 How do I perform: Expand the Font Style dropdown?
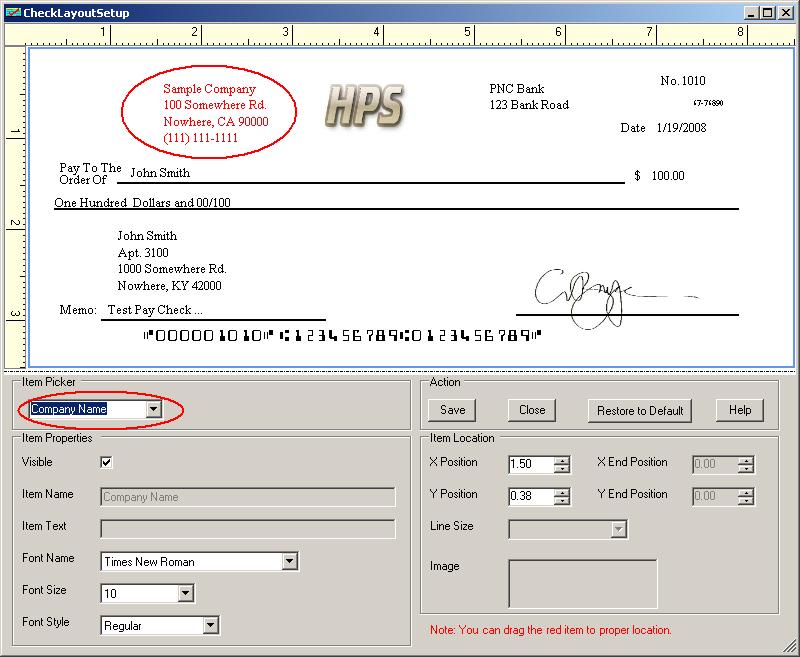210,626
